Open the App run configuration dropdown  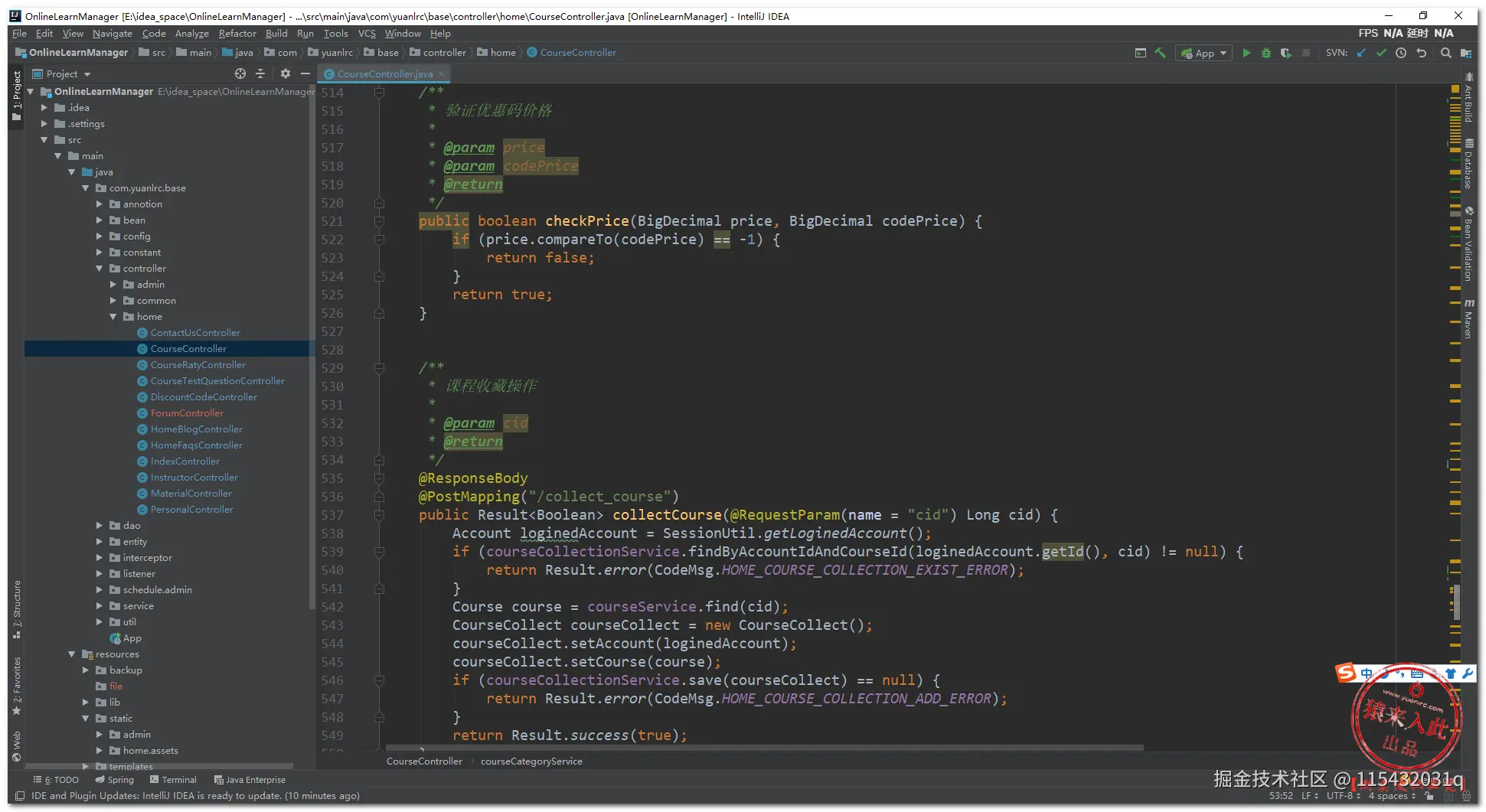coord(1204,53)
